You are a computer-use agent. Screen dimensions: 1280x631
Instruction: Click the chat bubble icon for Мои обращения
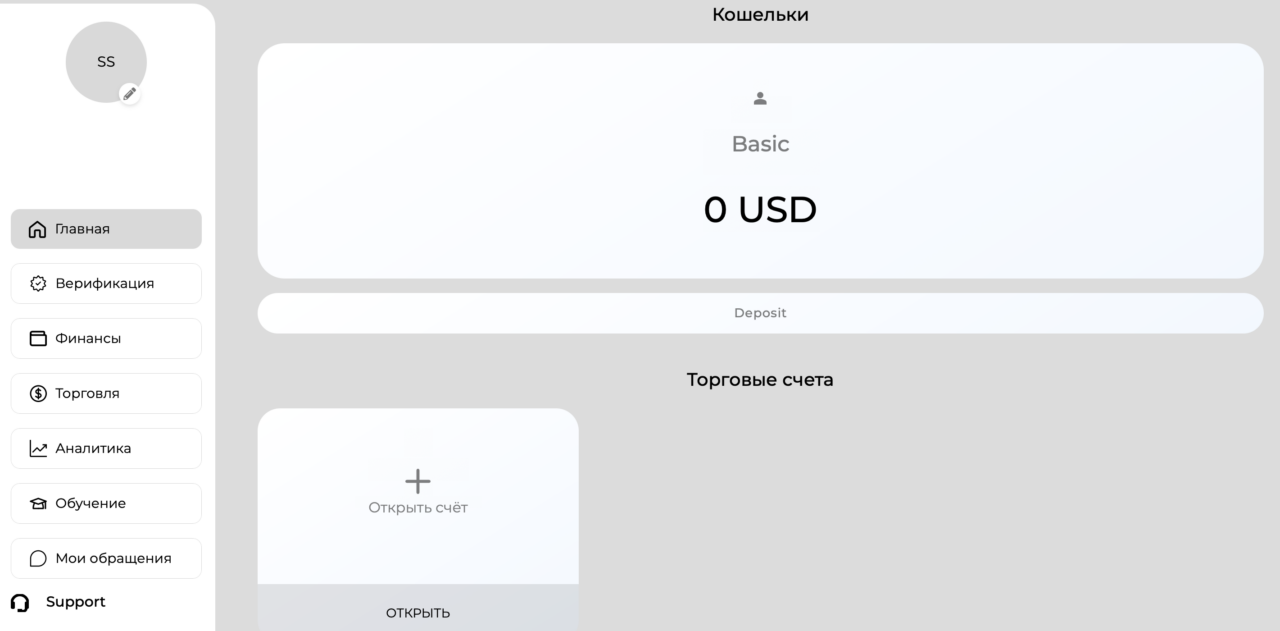[38, 559]
